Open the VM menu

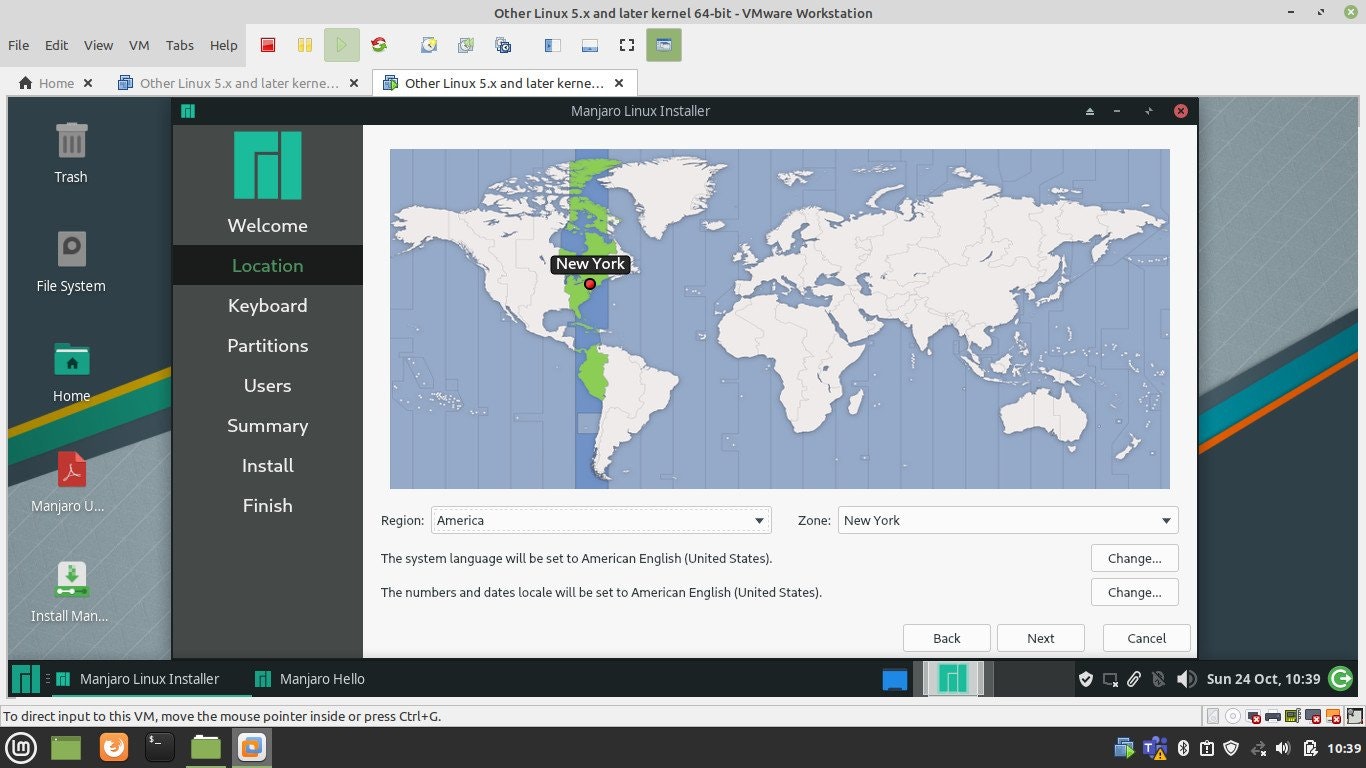pos(139,45)
